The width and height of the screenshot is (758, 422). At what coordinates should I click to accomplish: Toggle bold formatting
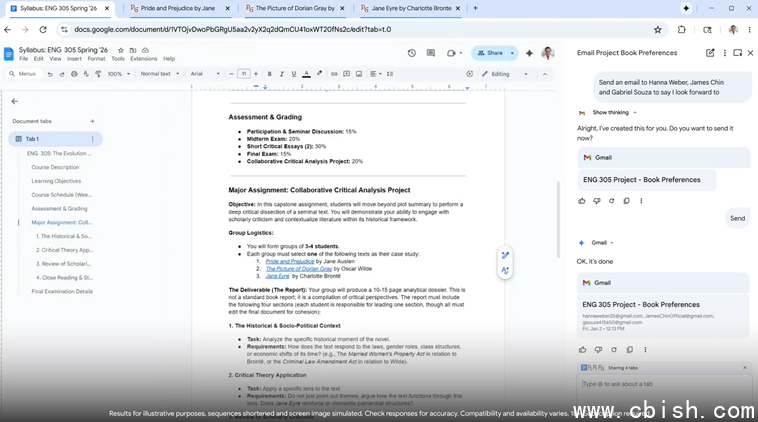[x=269, y=74]
